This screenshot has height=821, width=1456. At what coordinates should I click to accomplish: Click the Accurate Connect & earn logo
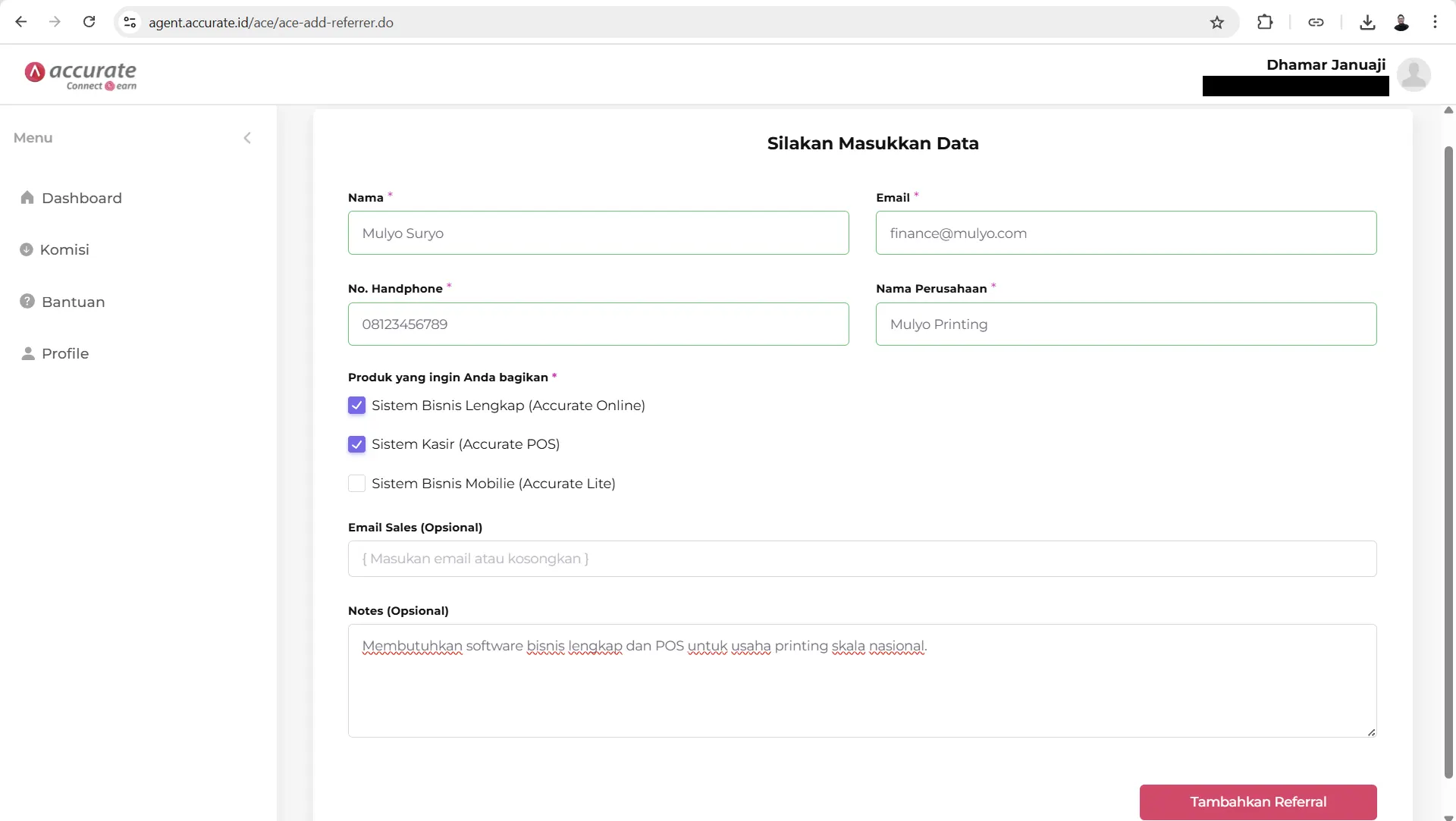(x=80, y=75)
